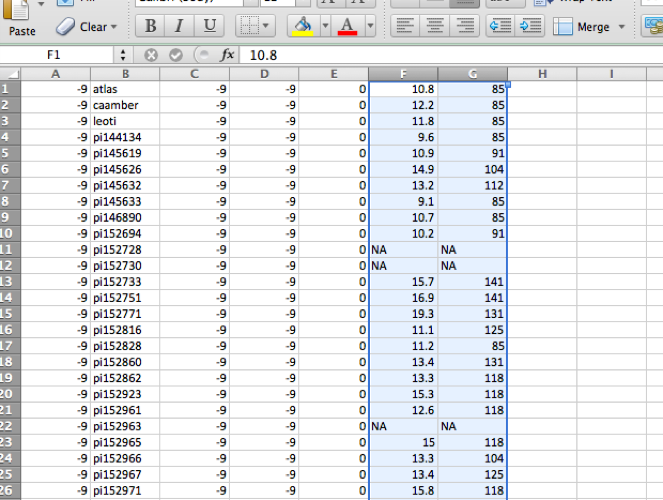The height and width of the screenshot is (500, 663).
Task: Open font color dropdown arrow
Action: click(370, 26)
